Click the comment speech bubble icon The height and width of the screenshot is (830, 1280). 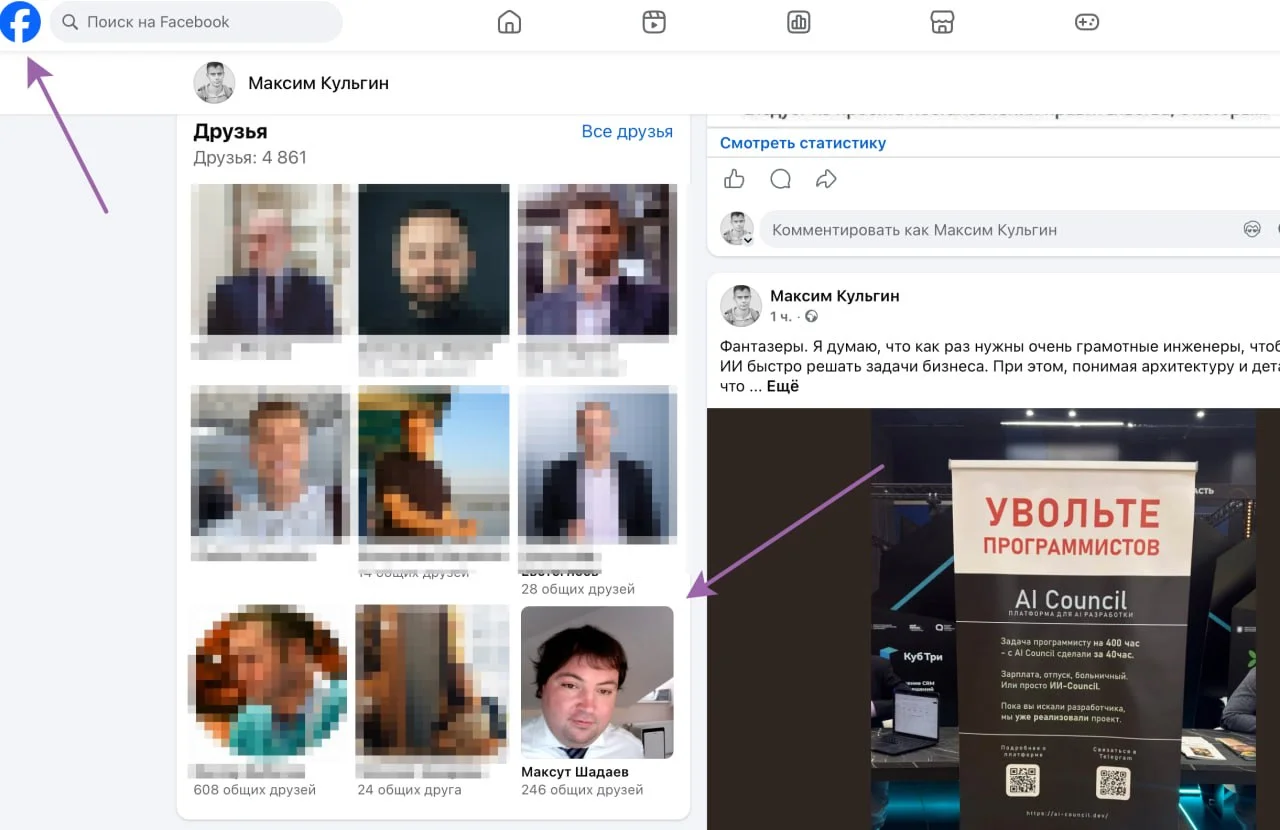click(x=781, y=179)
